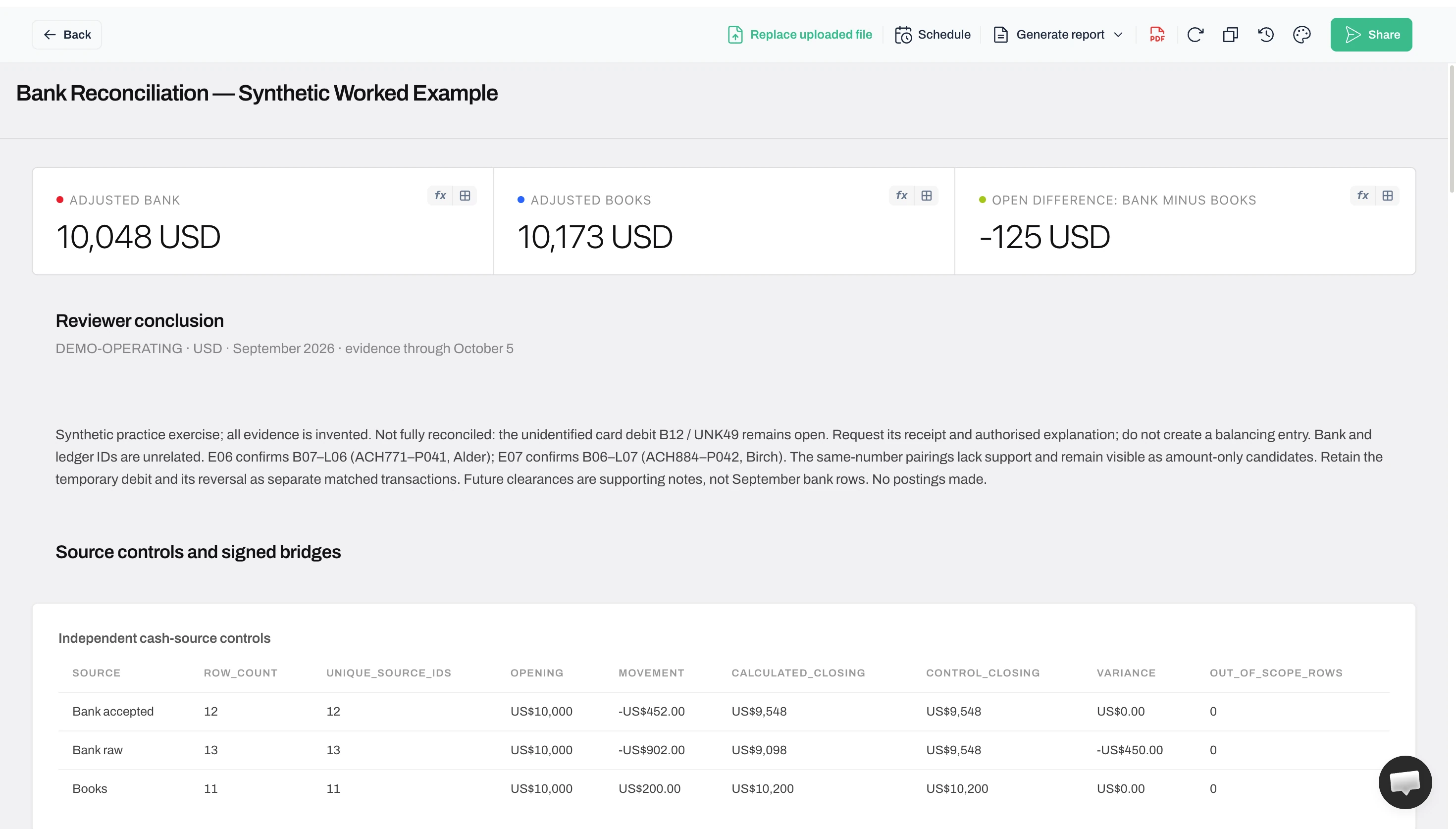Click the -US$902.00 movement cell

click(651, 750)
